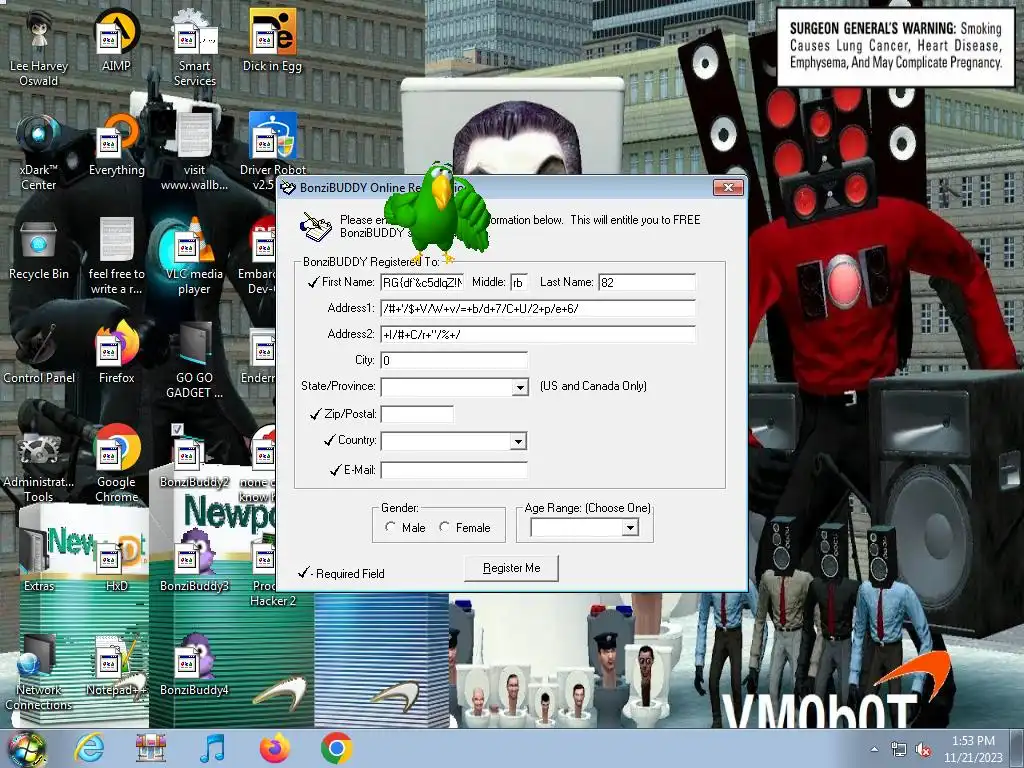Viewport: 1024px width, 768px height.
Task: Open the BonziBuddy4 icon
Action: 195,665
